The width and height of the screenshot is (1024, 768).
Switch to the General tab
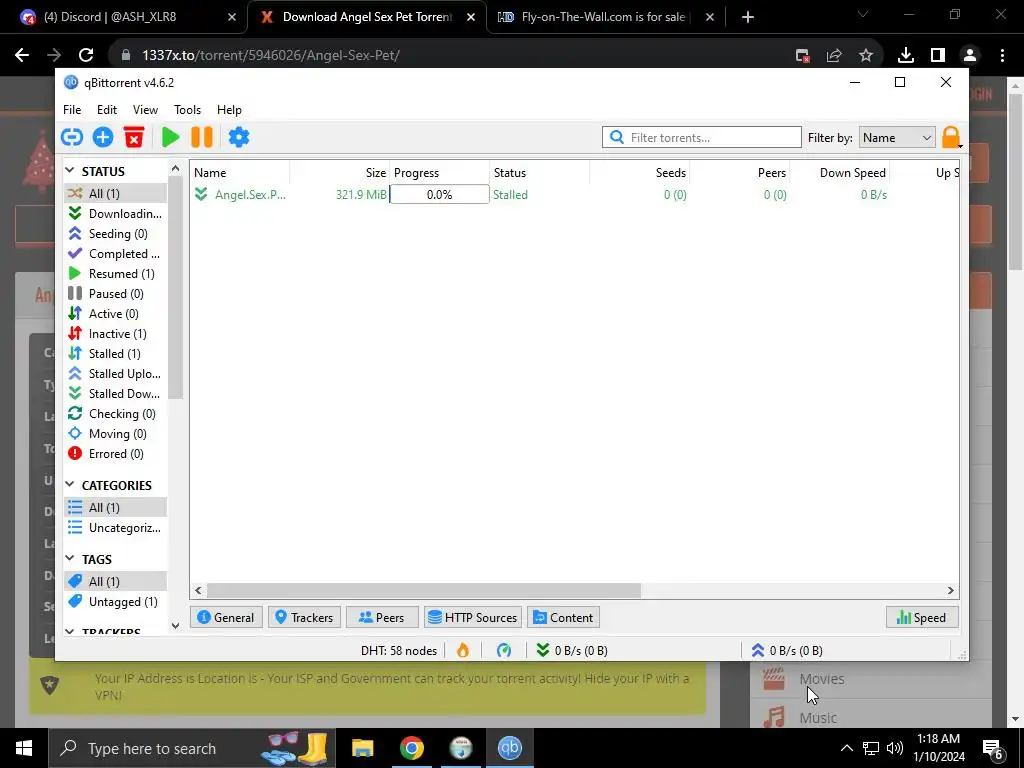[x=226, y=618]
